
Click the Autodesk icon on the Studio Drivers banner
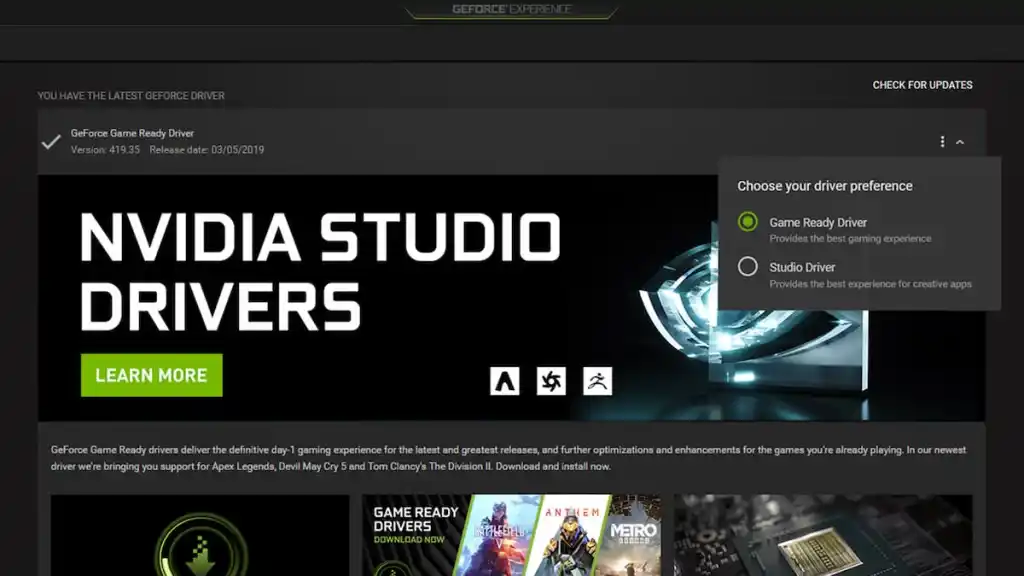click(x=505, y=381)
